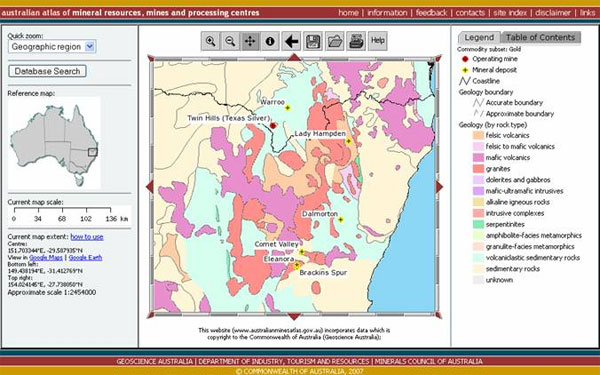Pan map south with bottom arrow
This screenshot has width=600, height=375.
[x=294, y=316]
